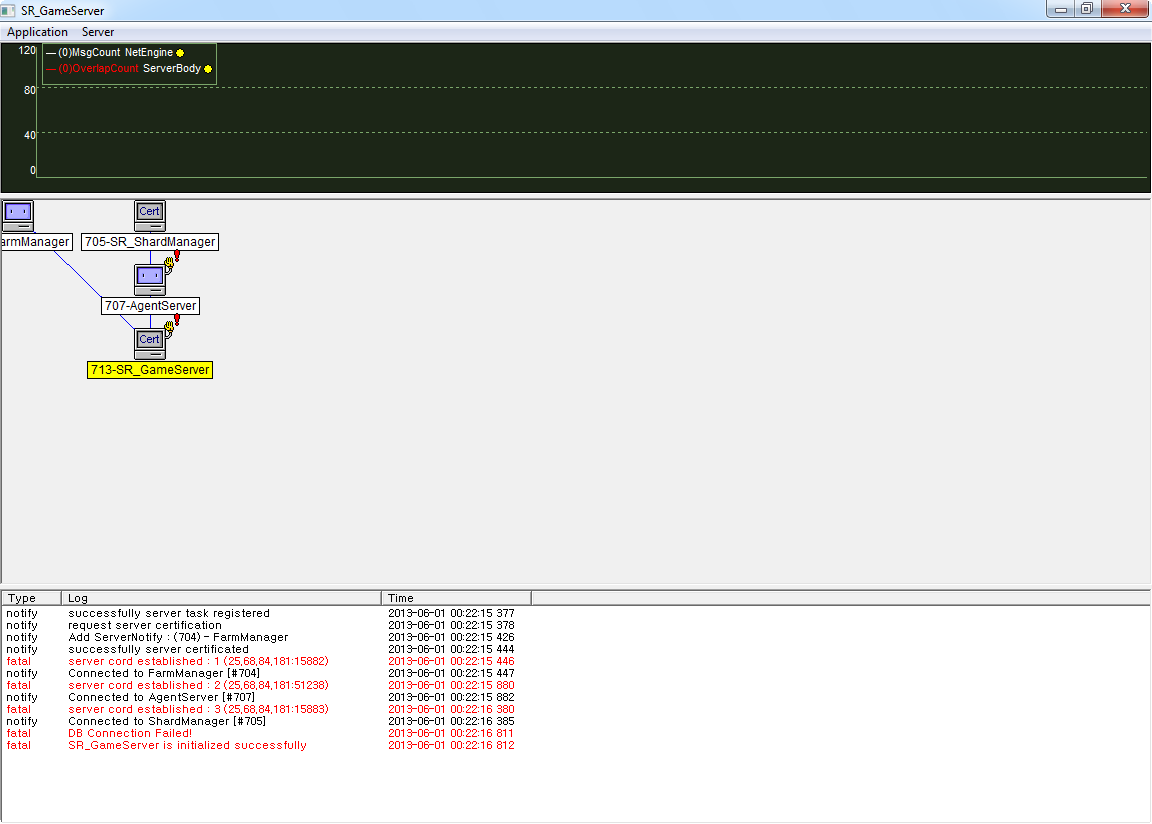Click the Log column header
This screenshot has height=824, width=1152.
tap(220, 598)
